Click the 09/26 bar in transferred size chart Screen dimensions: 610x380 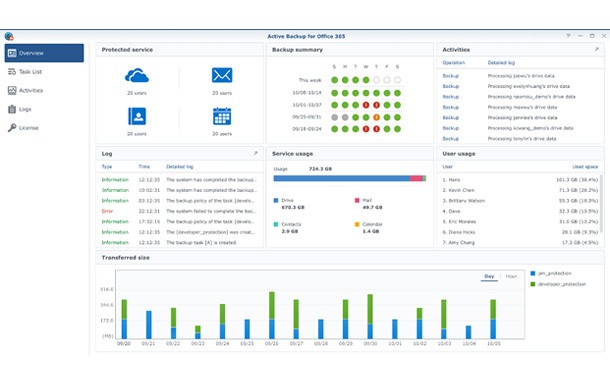pyautogui.click(x=272, y=315)
